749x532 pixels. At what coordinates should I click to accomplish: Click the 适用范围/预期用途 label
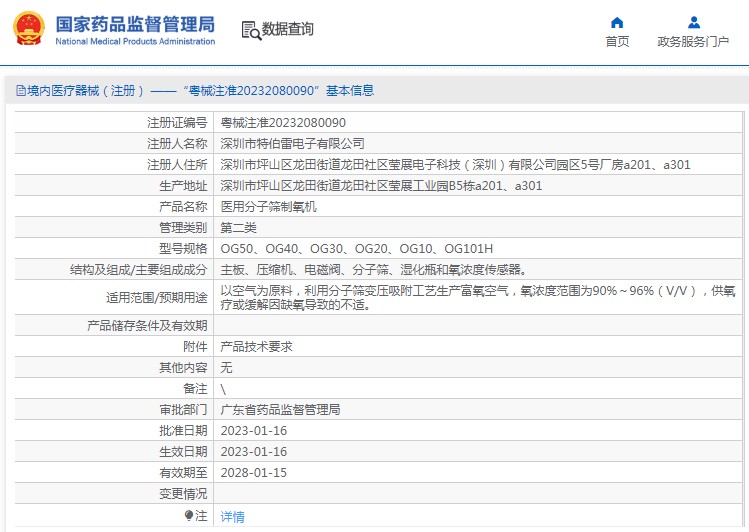157,298
